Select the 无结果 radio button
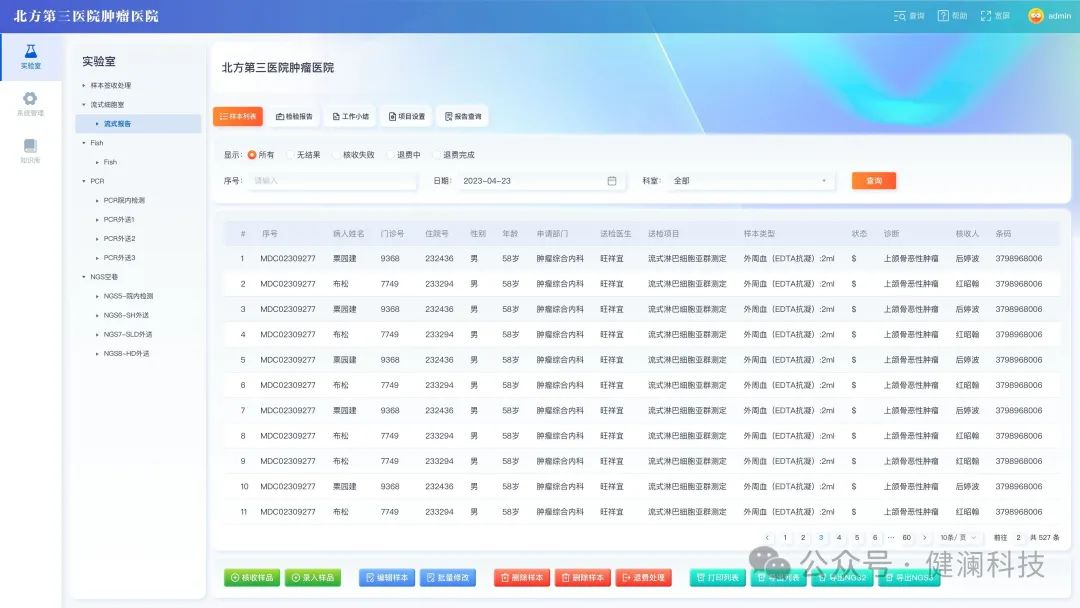The width and height of the screenshot is (1080, 608). pos(291,155)
